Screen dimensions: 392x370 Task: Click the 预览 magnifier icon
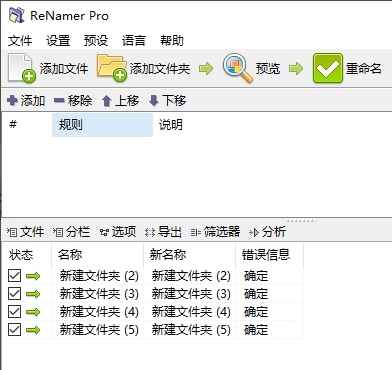237,68
